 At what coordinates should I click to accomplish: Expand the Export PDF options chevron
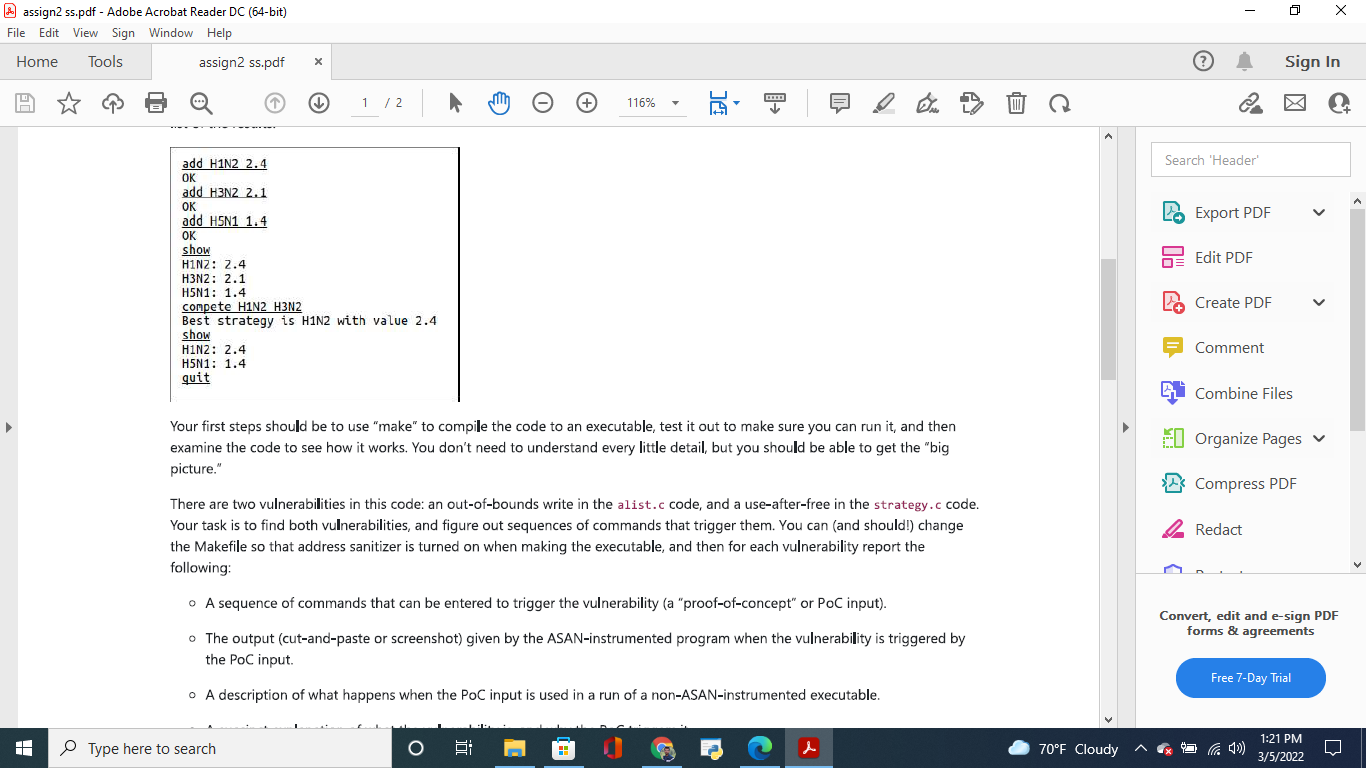pos(1318,212)
